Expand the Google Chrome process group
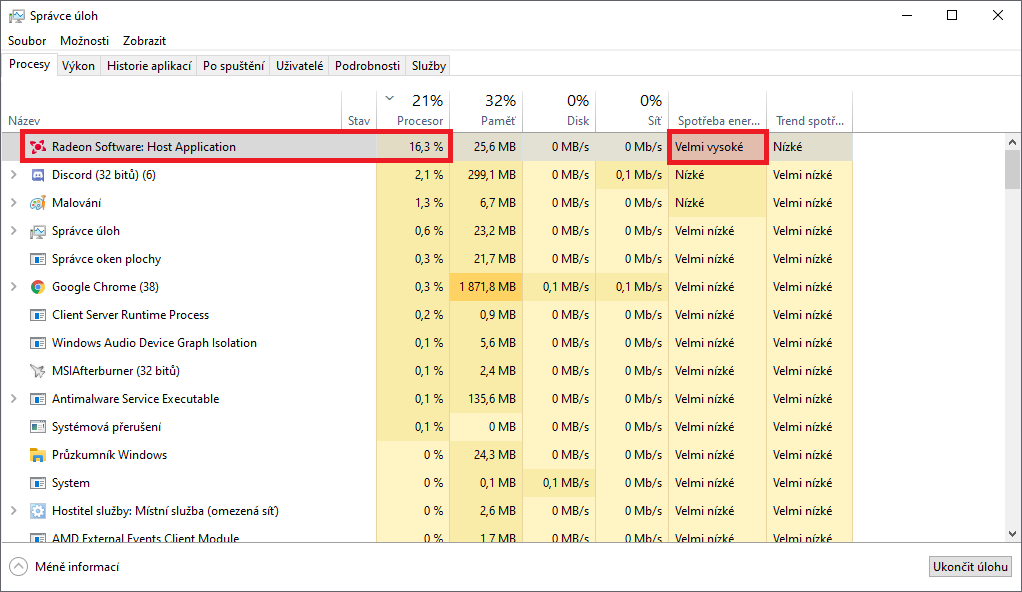The image size is (1022, 592). (x=13, y=287)
